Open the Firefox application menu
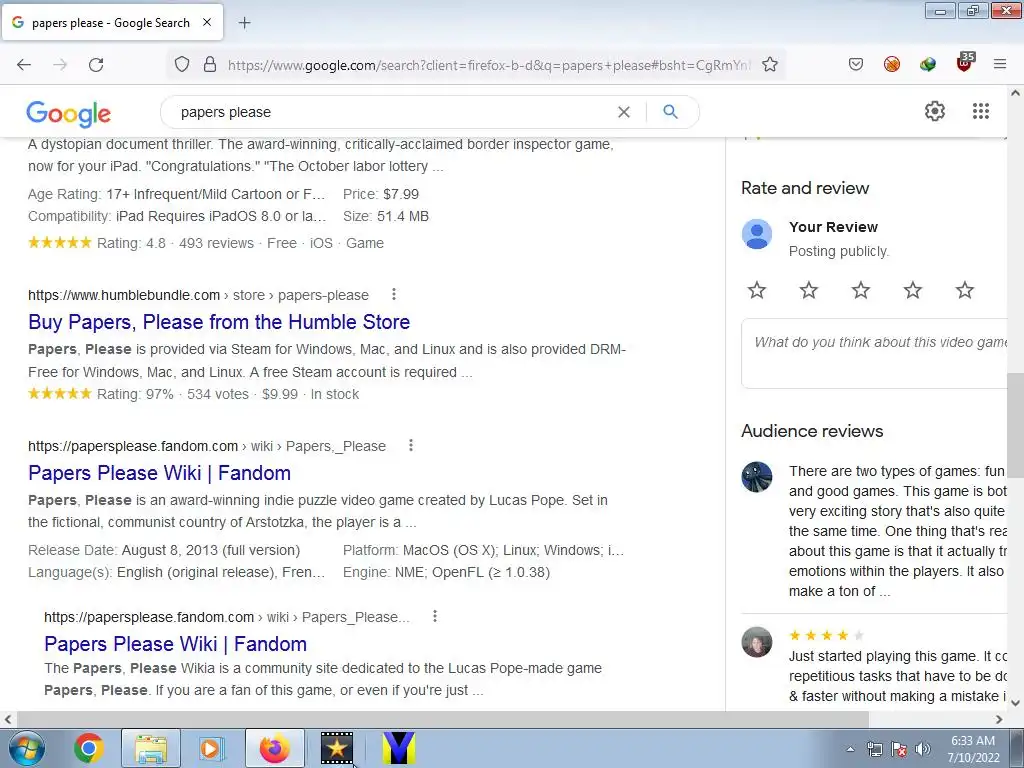The height and width of the screenshot is (768, 1024). (x=1000, y=64)
